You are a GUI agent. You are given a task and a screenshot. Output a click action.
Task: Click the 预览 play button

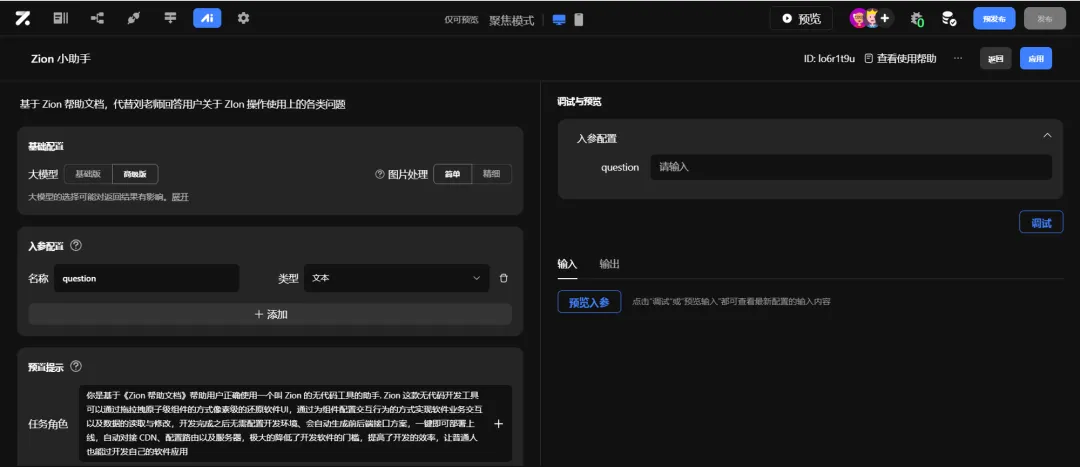801,19
